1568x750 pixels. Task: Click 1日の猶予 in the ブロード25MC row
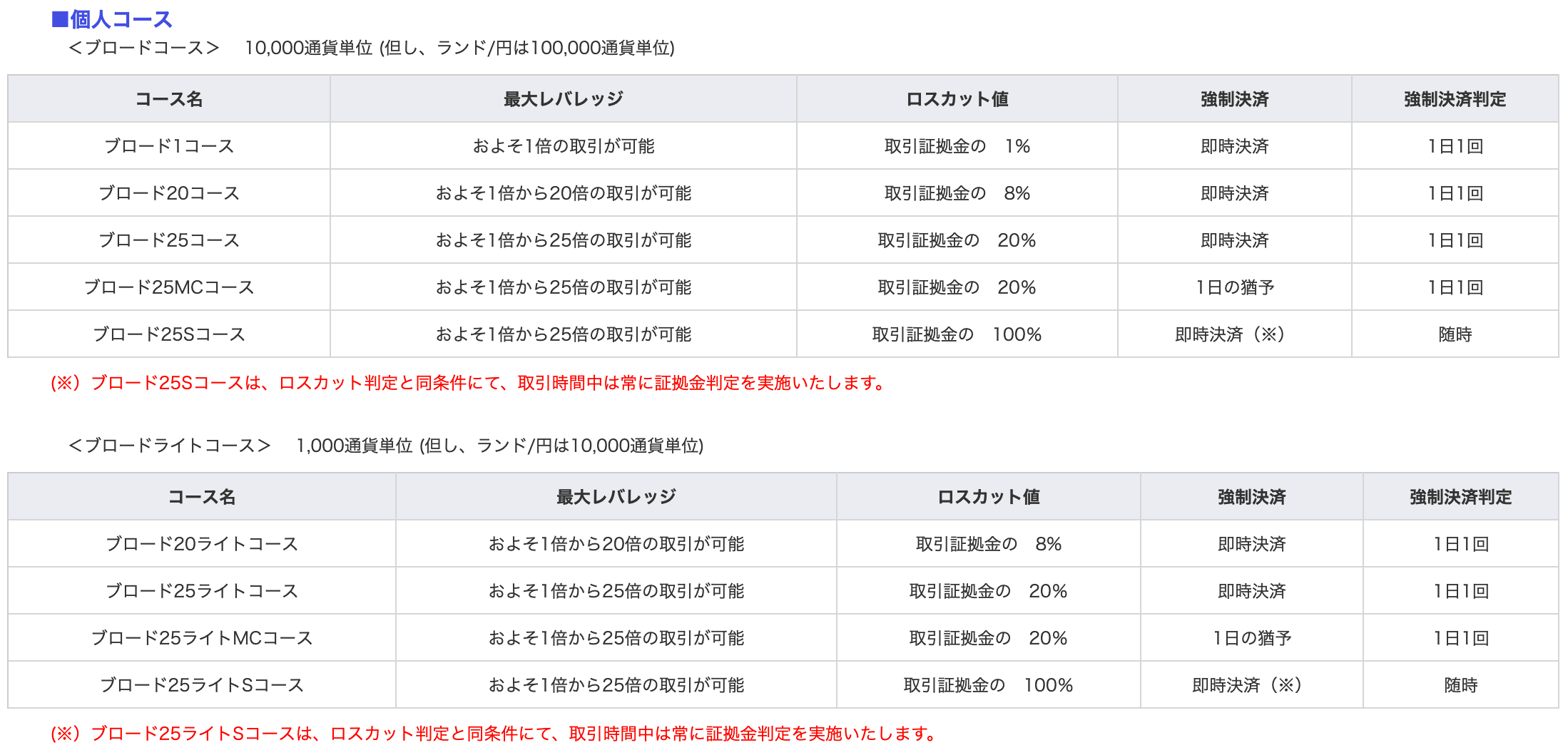[x=1234, y=287]
